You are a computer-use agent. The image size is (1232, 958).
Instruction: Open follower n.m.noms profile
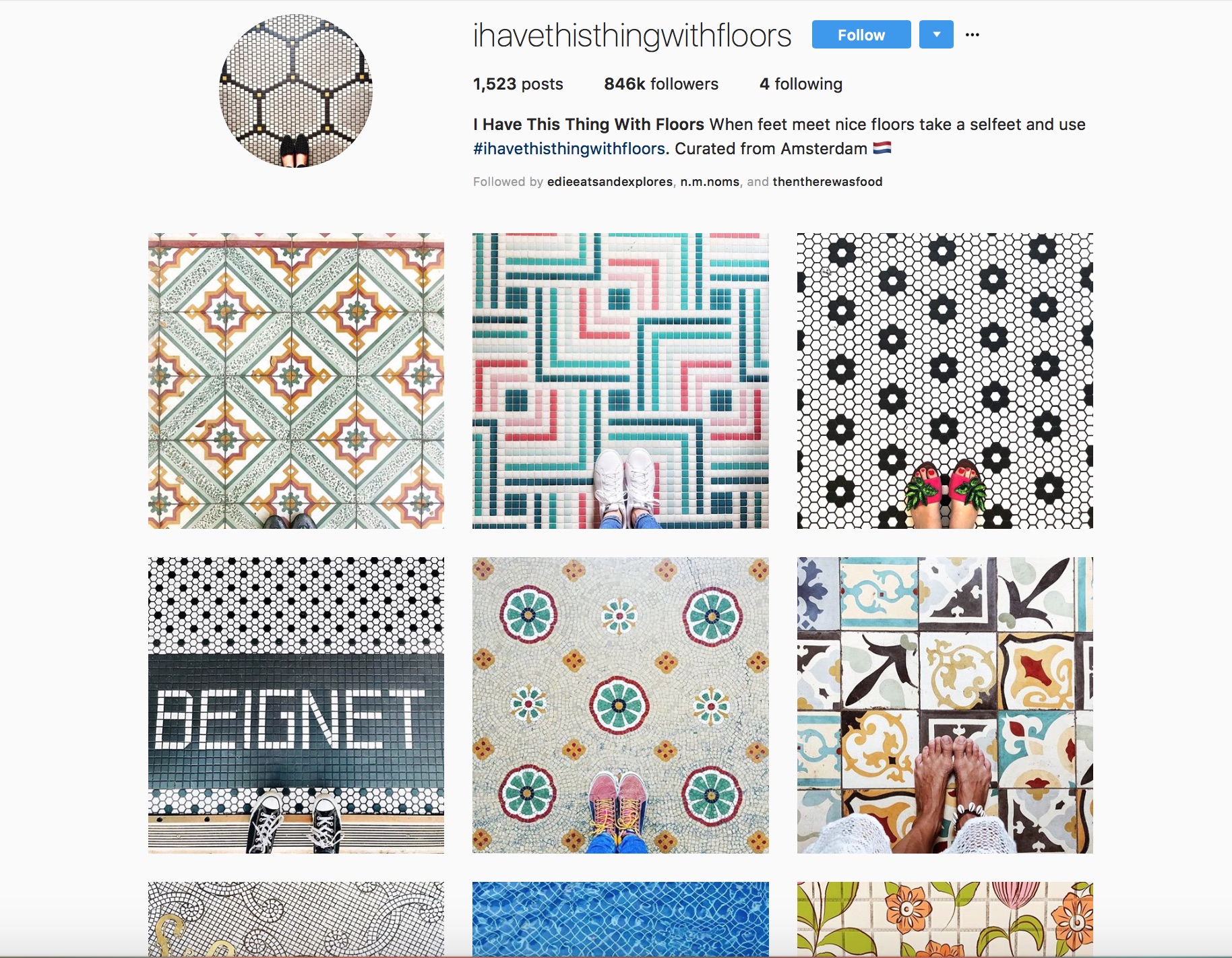coord(710,182)
